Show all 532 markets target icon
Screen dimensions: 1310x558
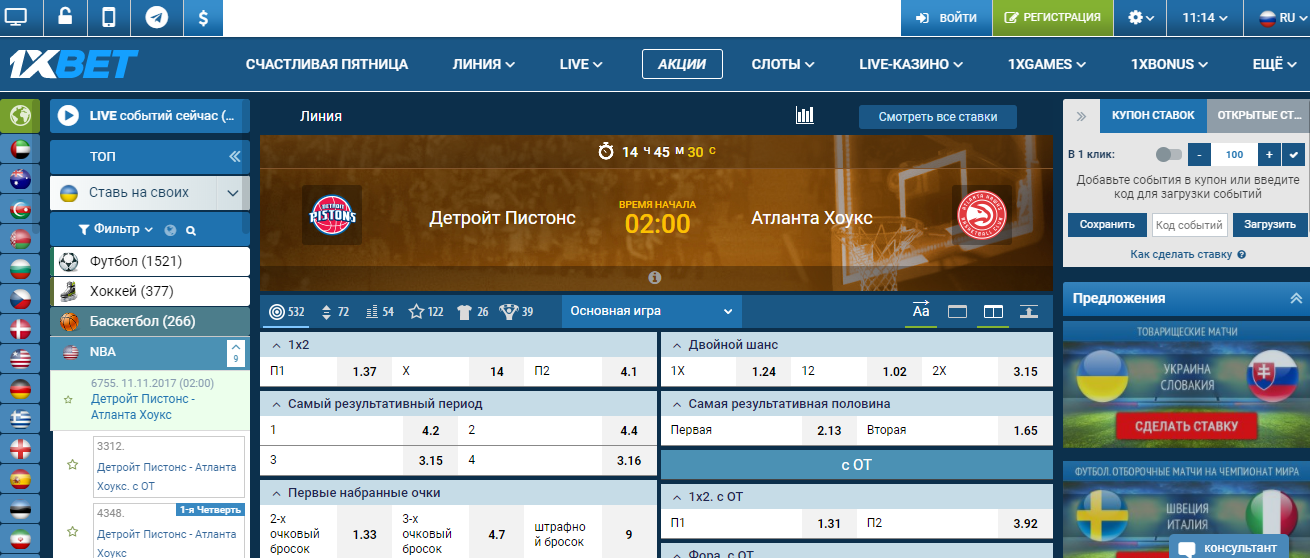coord(287,312)
